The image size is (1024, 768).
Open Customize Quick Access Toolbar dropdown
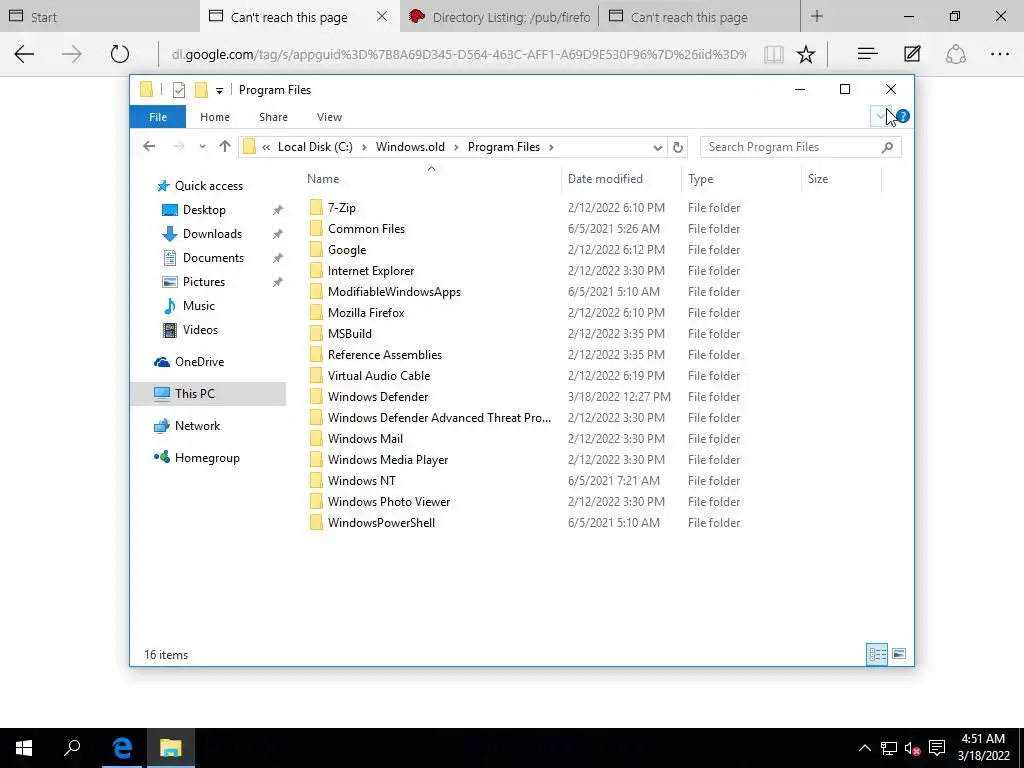pos(219,91)
